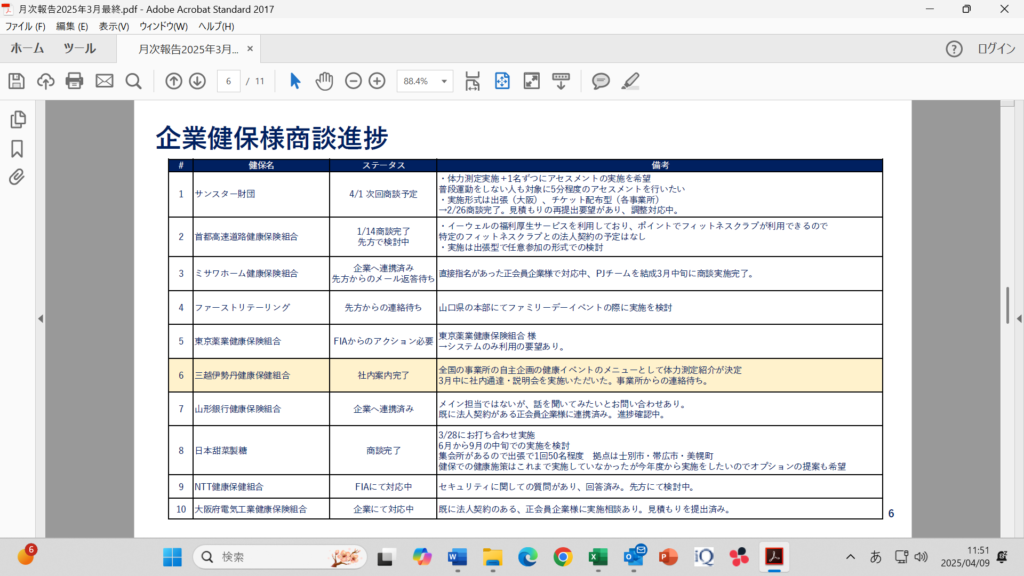Click the page number input field
The width and height of the screenshot is (1024, 576).
(228, 81)
